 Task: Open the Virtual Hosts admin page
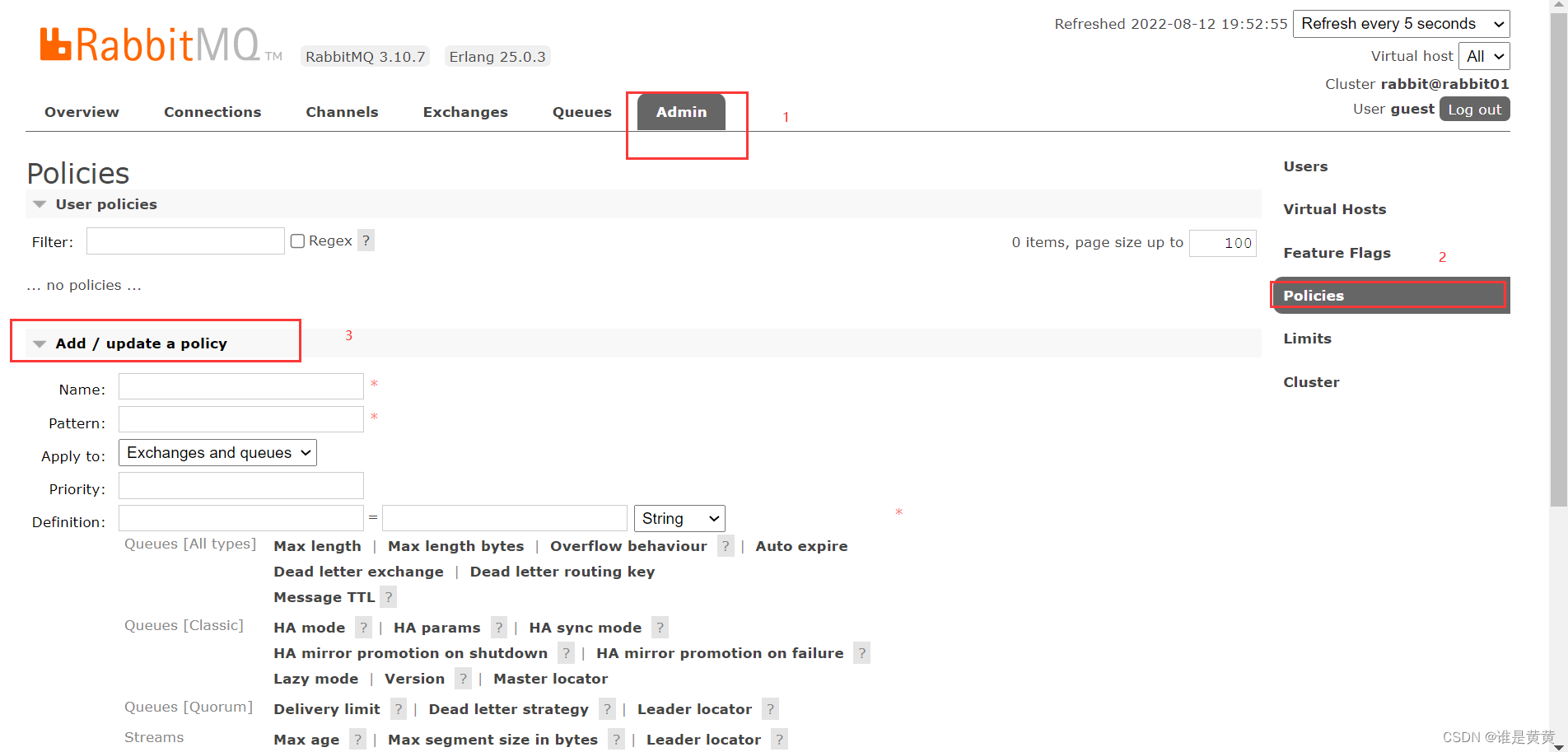pyautogui.click(x=1334, y=209)
